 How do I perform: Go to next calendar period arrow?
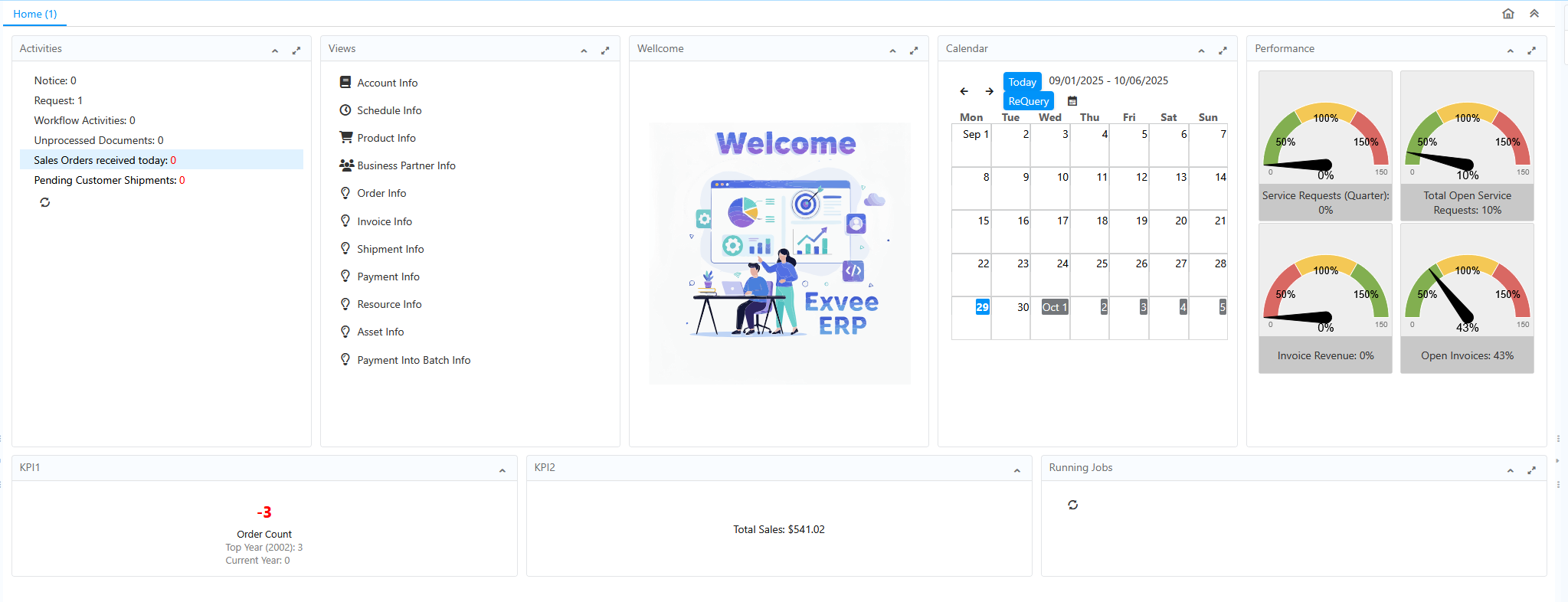[x=989, y=91]
